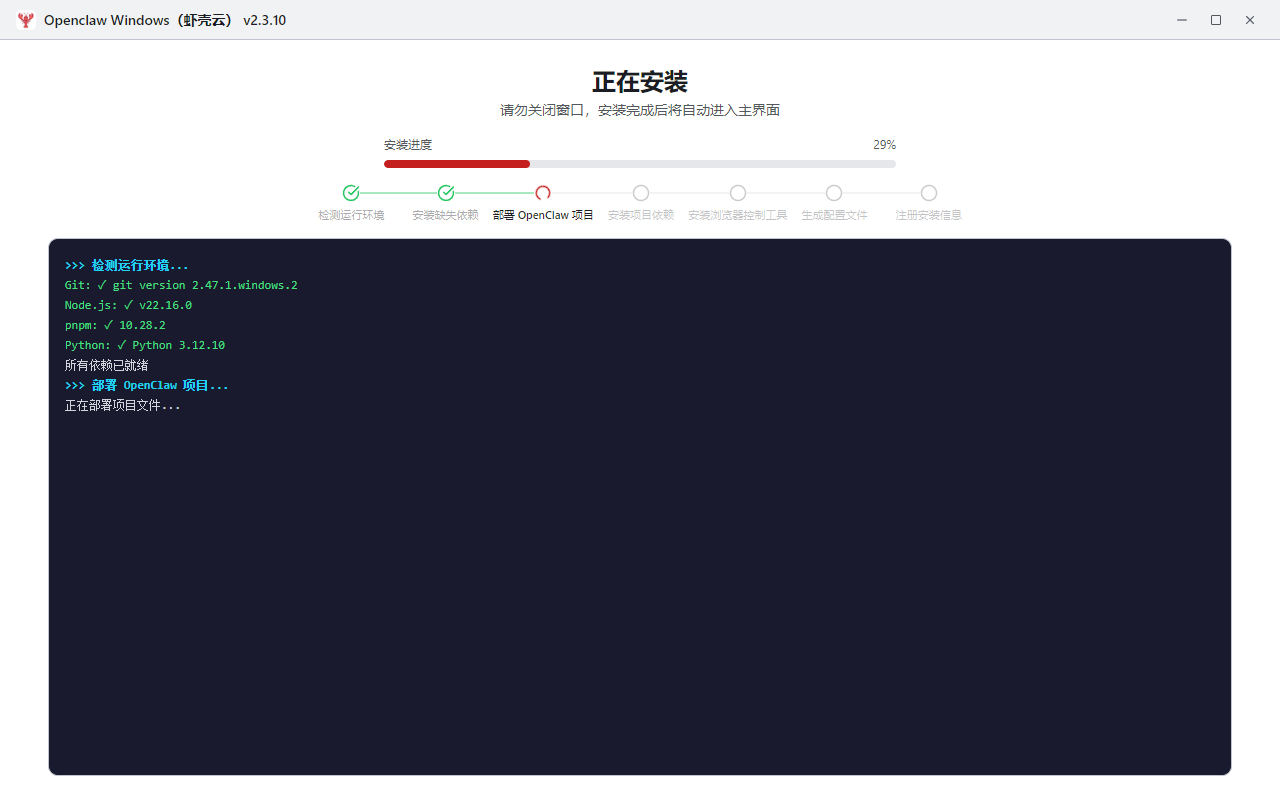Click the 安装浏览器控制工具 step circle
This screenshot has height=800, width=1280.
click(737, 192)
